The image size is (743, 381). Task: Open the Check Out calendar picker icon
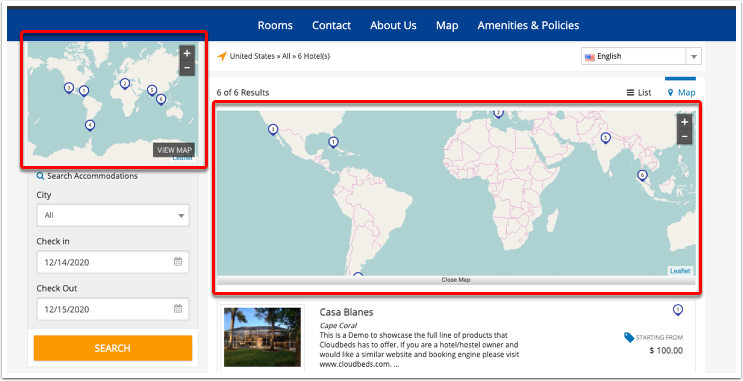(178, 309)
